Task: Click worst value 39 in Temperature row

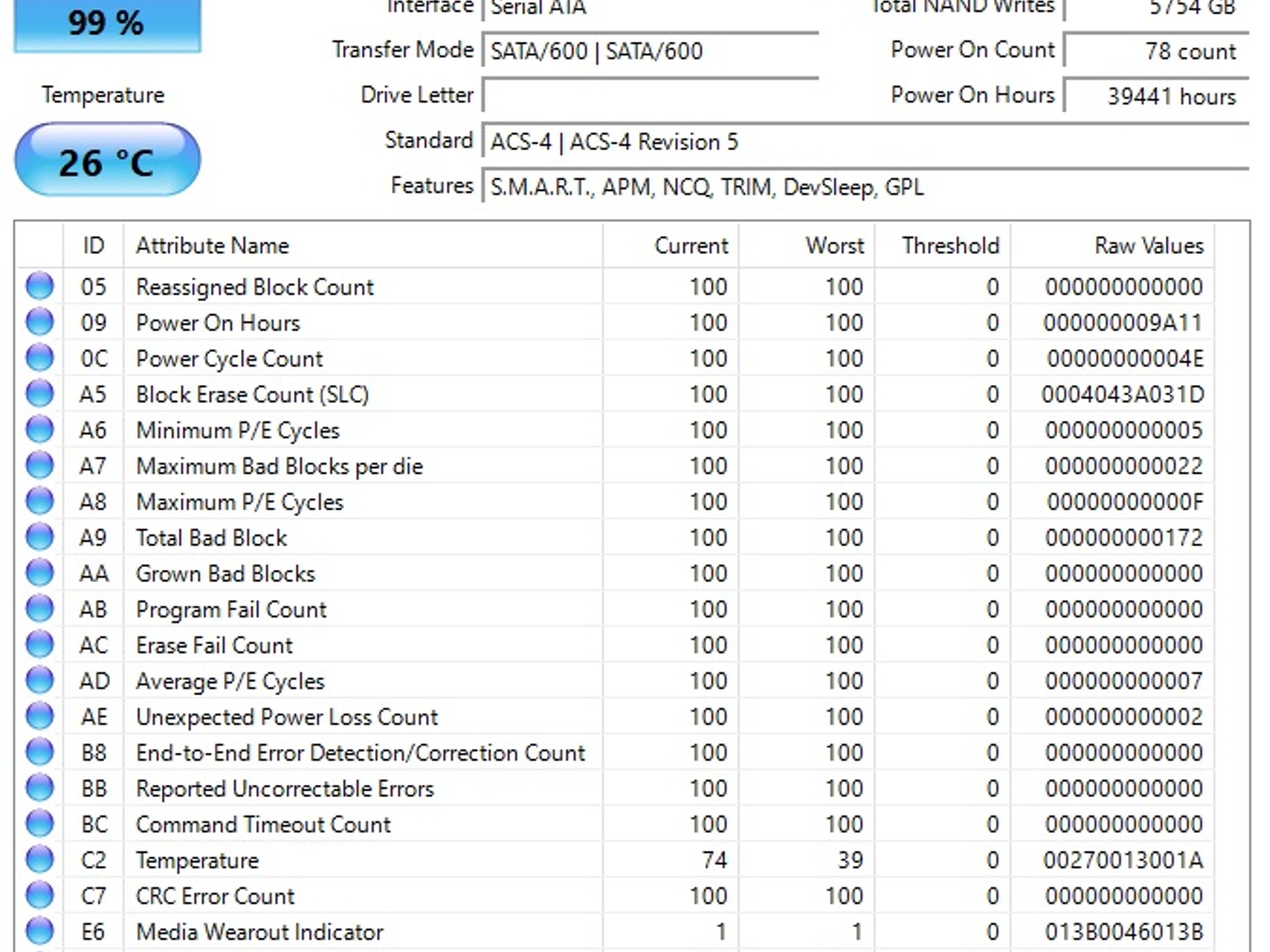Action: click(x=850, y=860)
